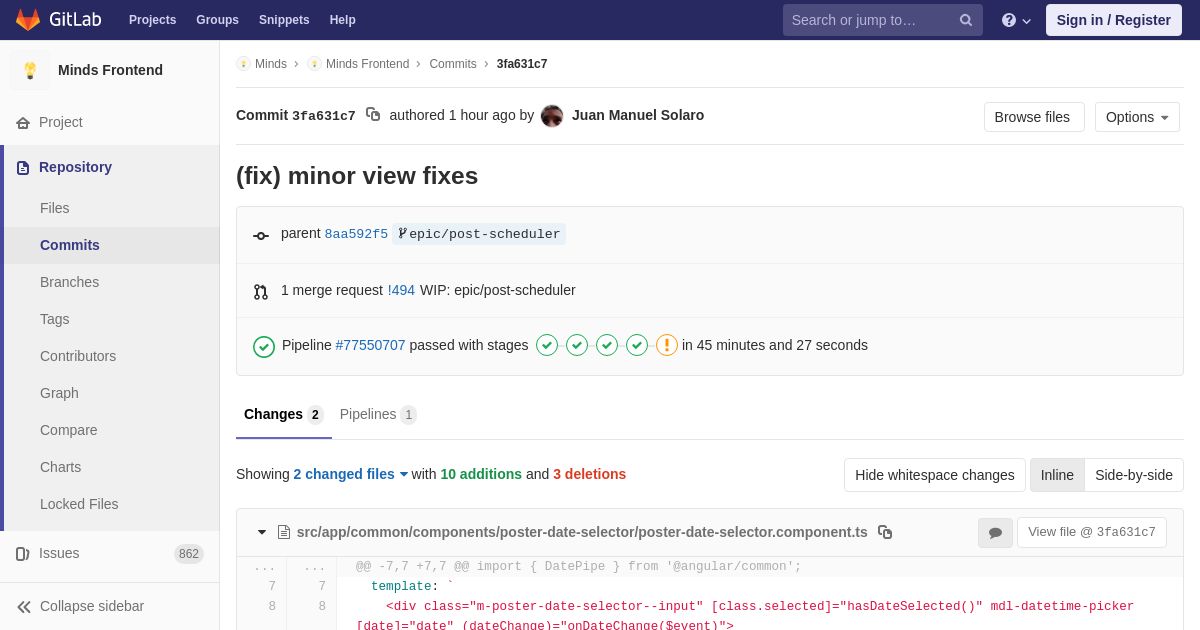
Task: Switch to Side-by-side diff view
Action: tap(1134, 475)
